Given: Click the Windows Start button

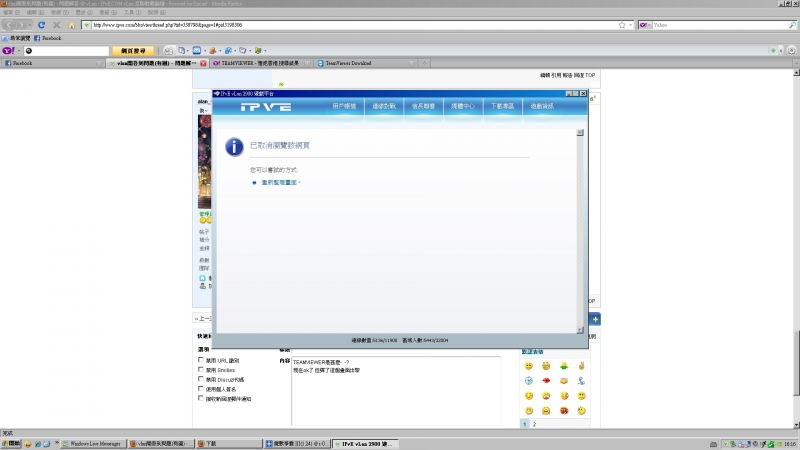Looking at the screenshot, I should (x=11, y=444).
